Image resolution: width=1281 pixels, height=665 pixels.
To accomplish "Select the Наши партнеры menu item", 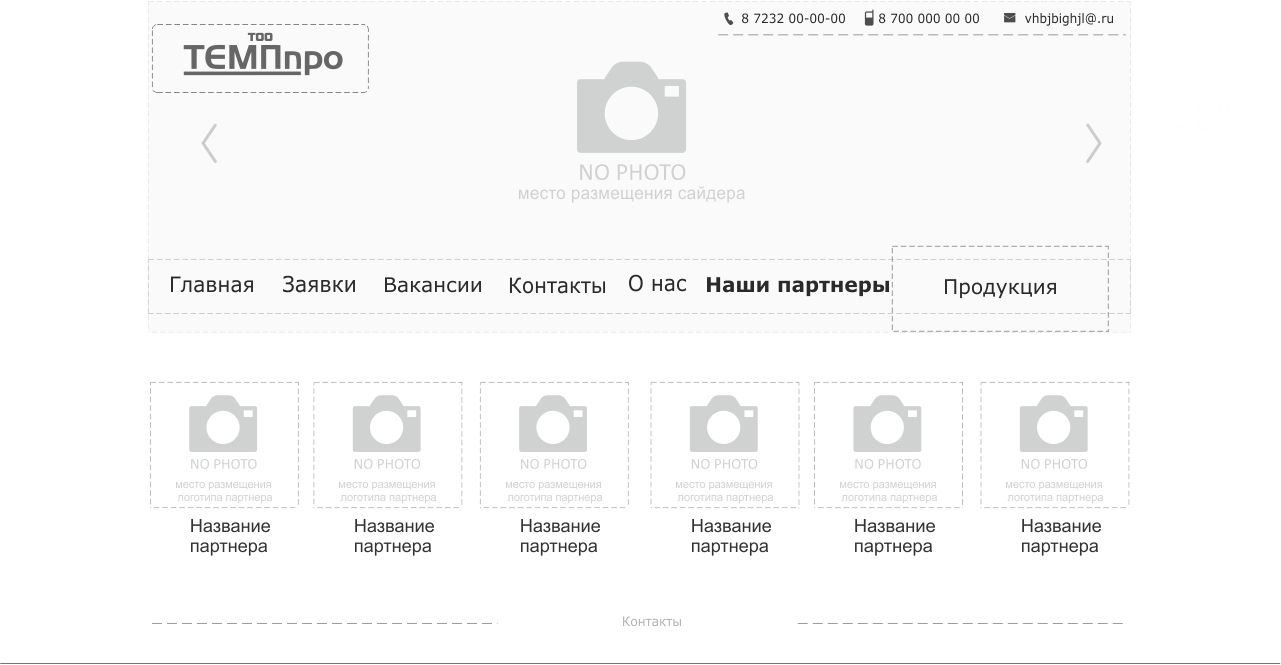I will click(x=797, y=285).
